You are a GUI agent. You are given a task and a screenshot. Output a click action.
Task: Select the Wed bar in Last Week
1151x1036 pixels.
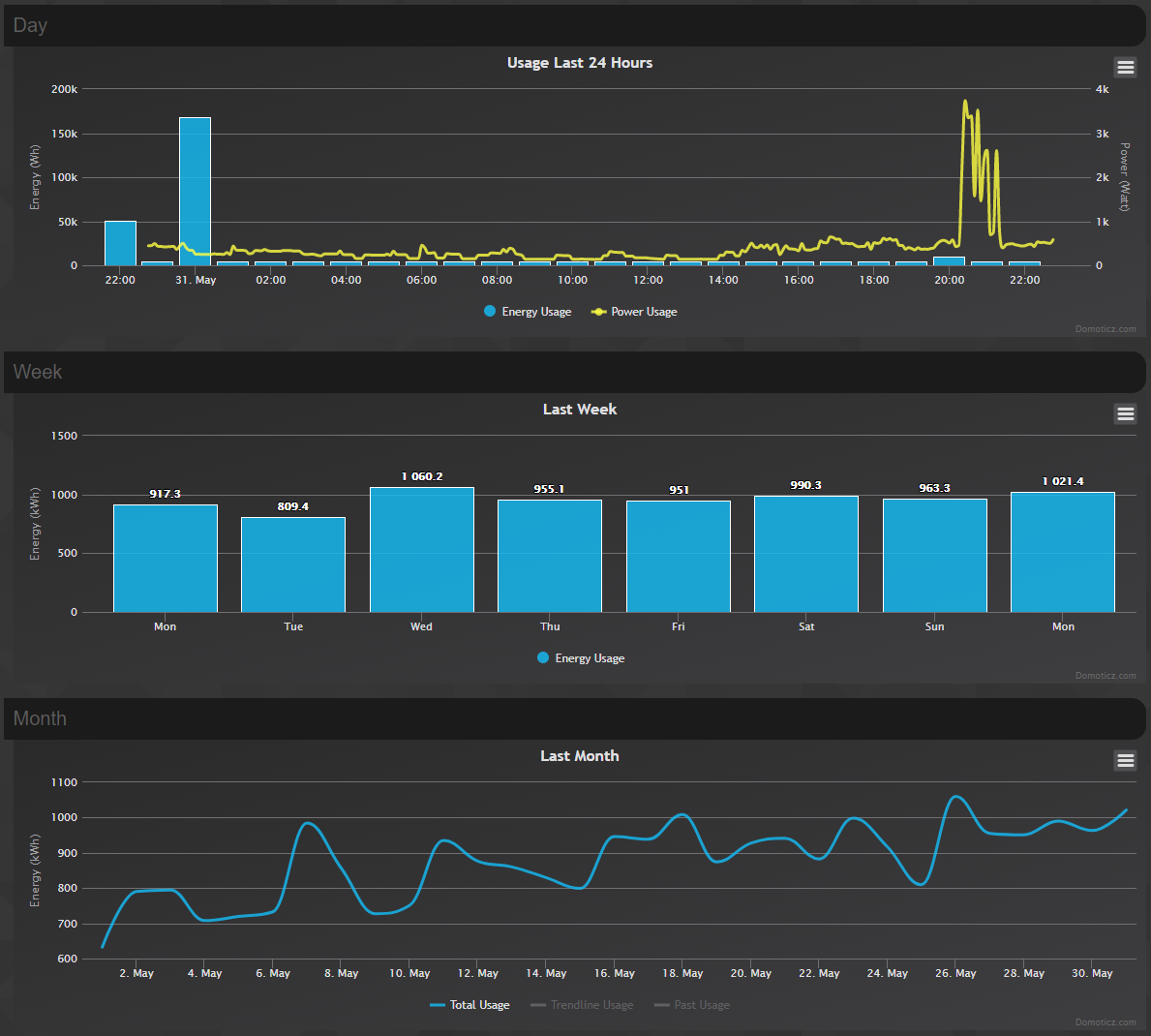[x=421, y=550]
